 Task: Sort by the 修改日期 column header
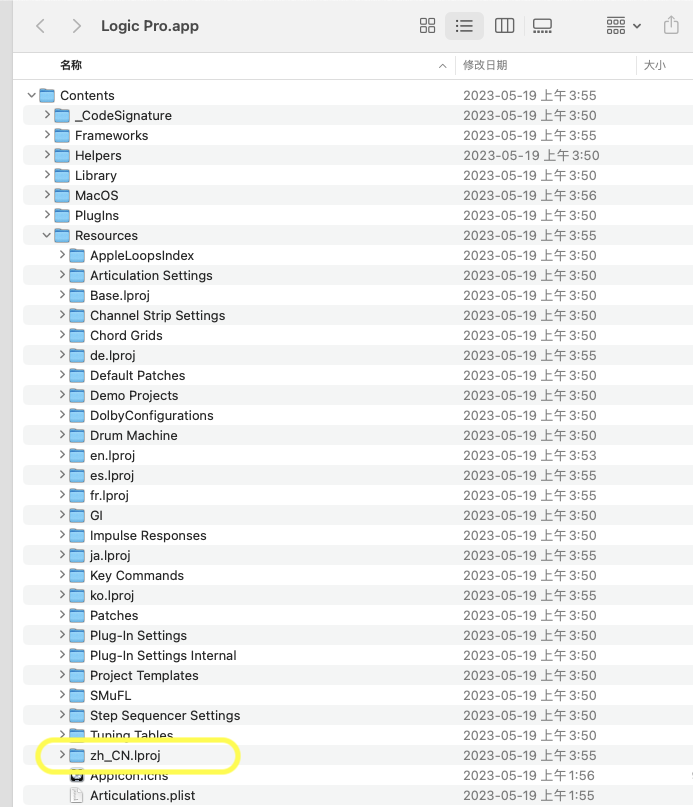pos(485,65)
